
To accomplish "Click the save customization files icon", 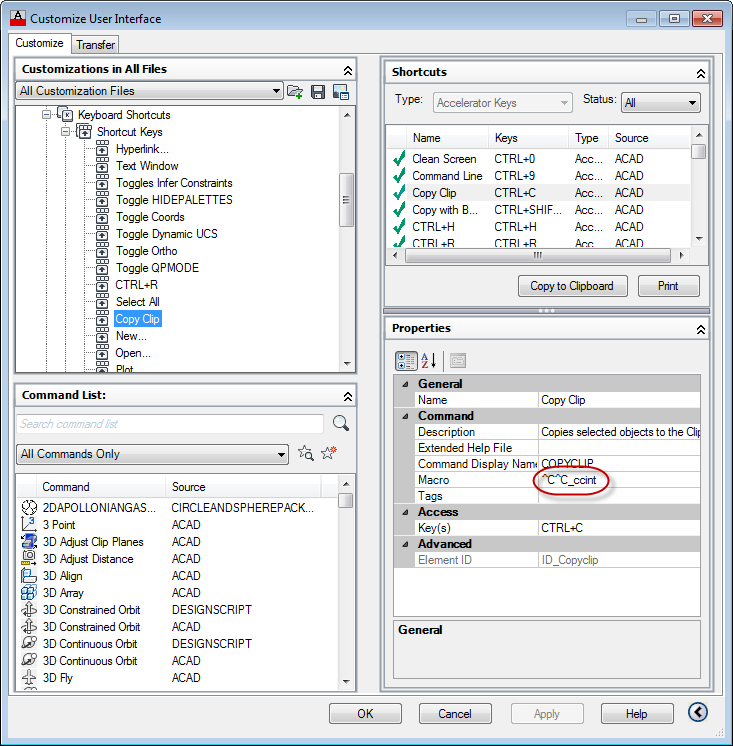I will [x=318, y=92].
